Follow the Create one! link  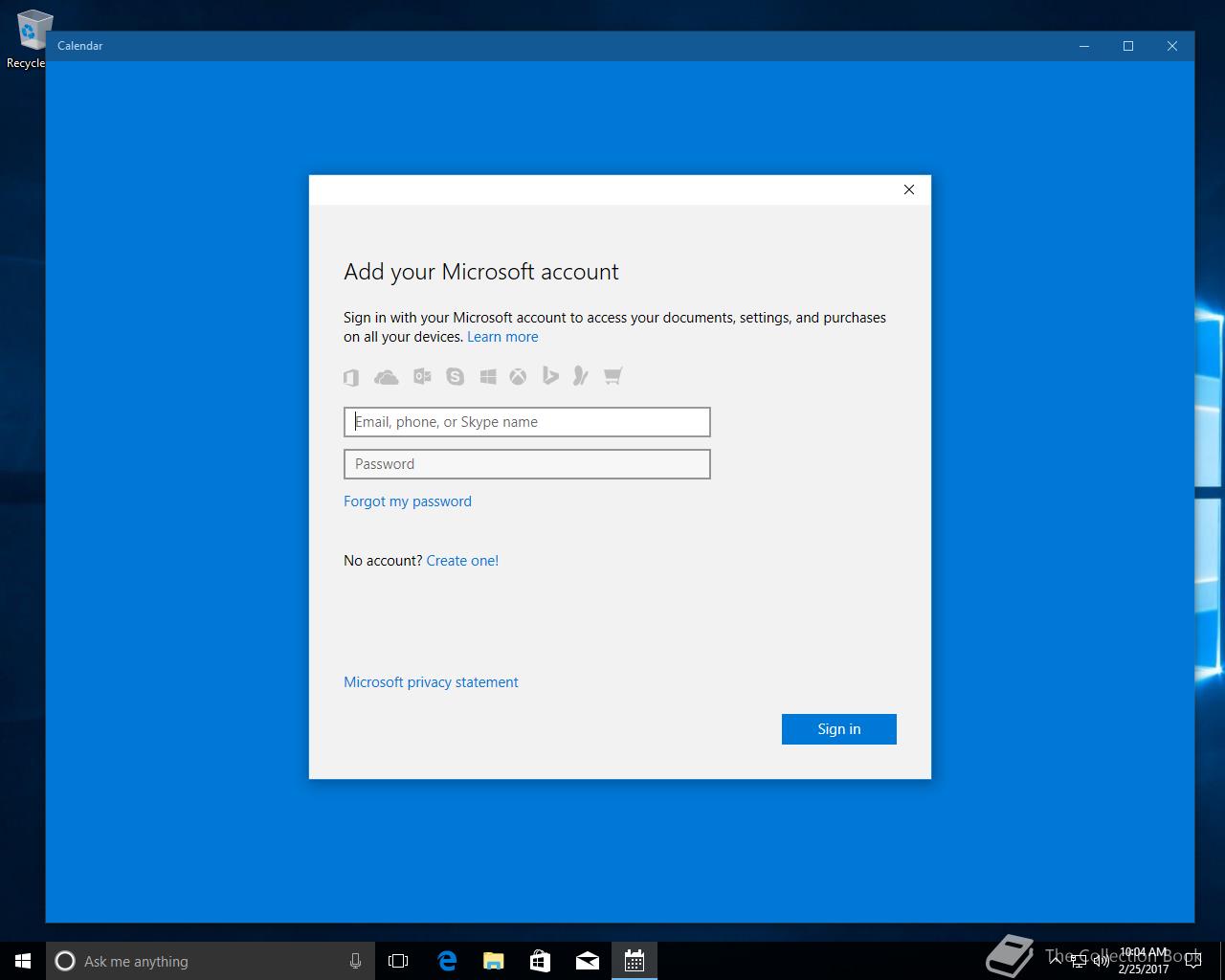tap(462, 561)
